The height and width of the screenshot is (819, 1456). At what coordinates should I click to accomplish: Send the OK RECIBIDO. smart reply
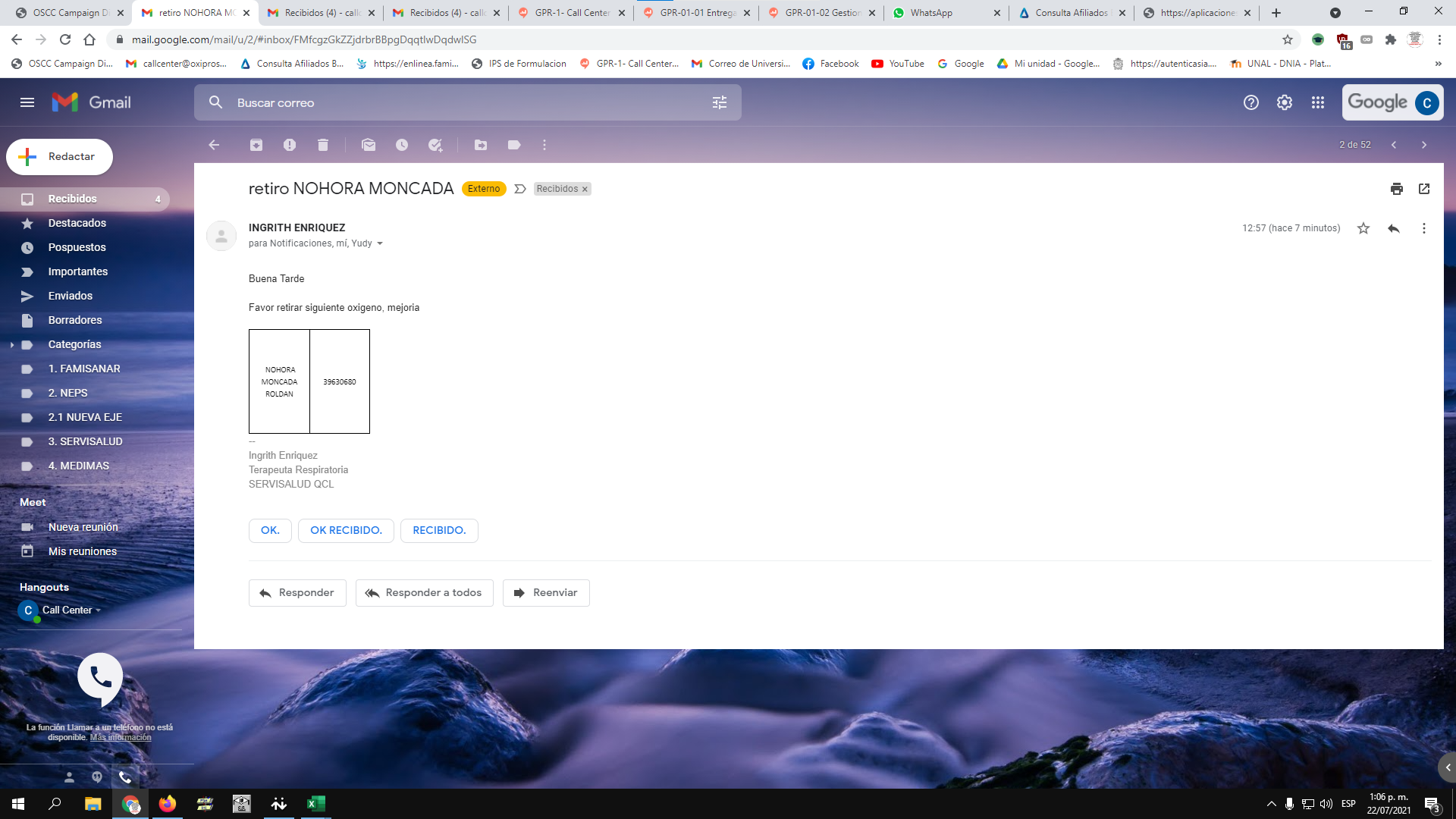click(x=346, y=531)
